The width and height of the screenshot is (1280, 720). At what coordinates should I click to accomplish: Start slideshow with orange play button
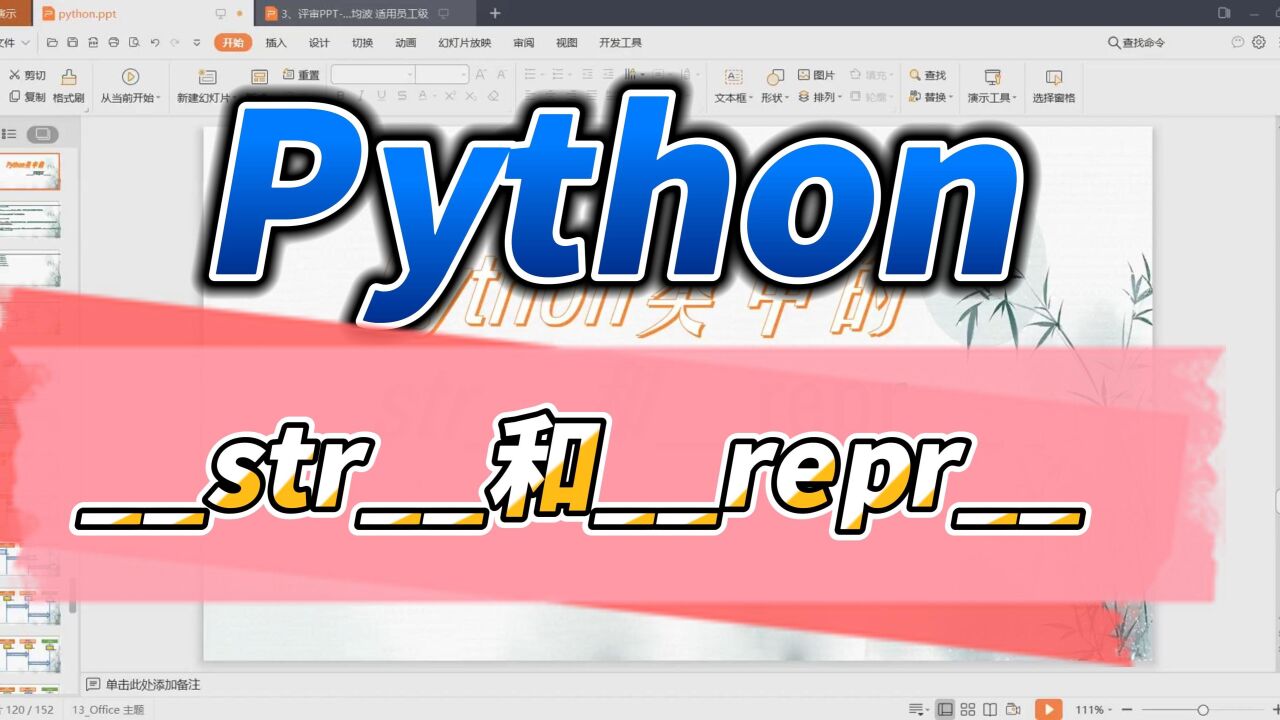pyautogui.click(x=1048, y=709)
